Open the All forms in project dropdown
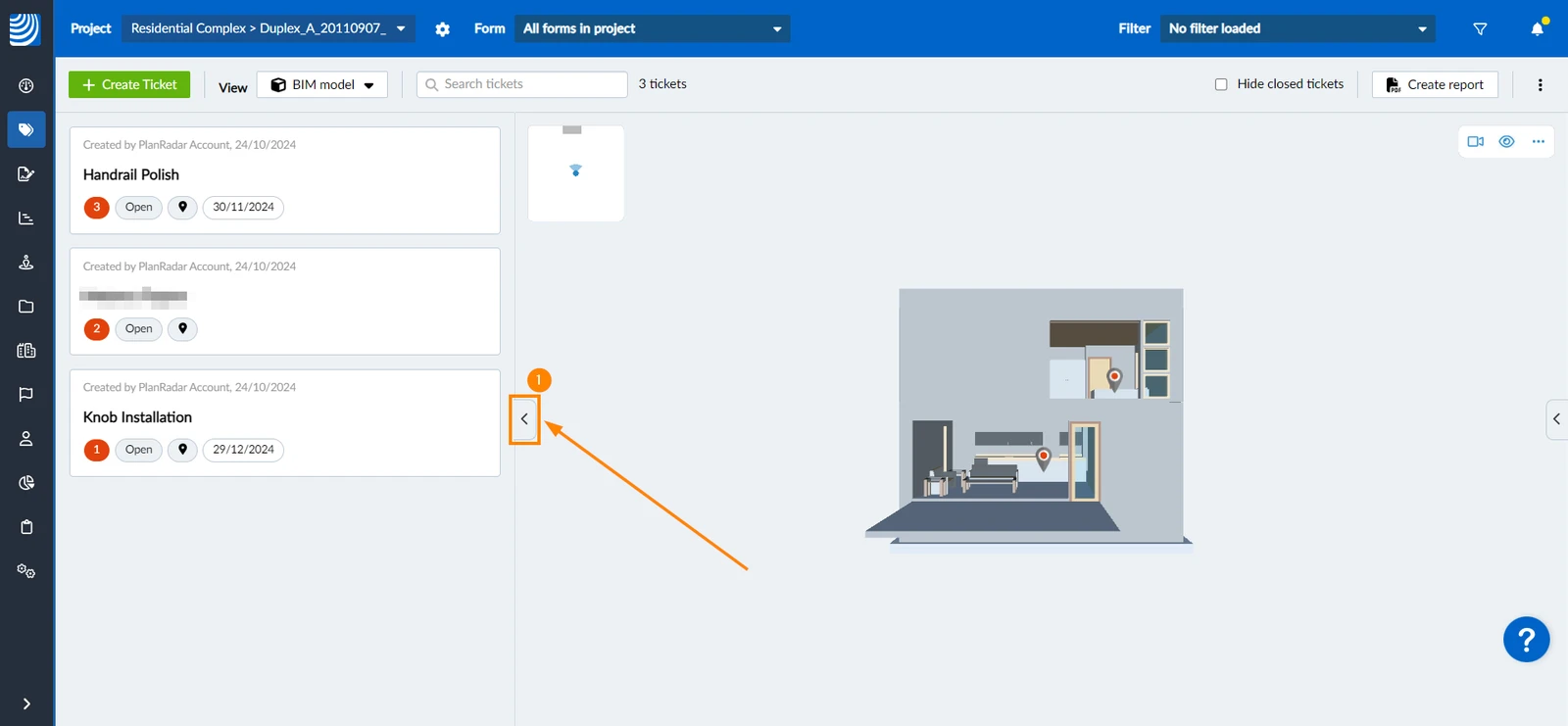This screenshot has height=726, width=1568. pos(653,28)
